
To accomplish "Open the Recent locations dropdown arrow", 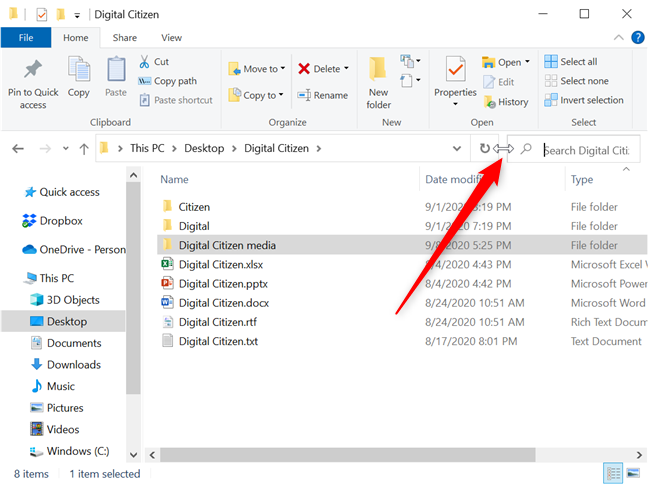I will point(66,148).
